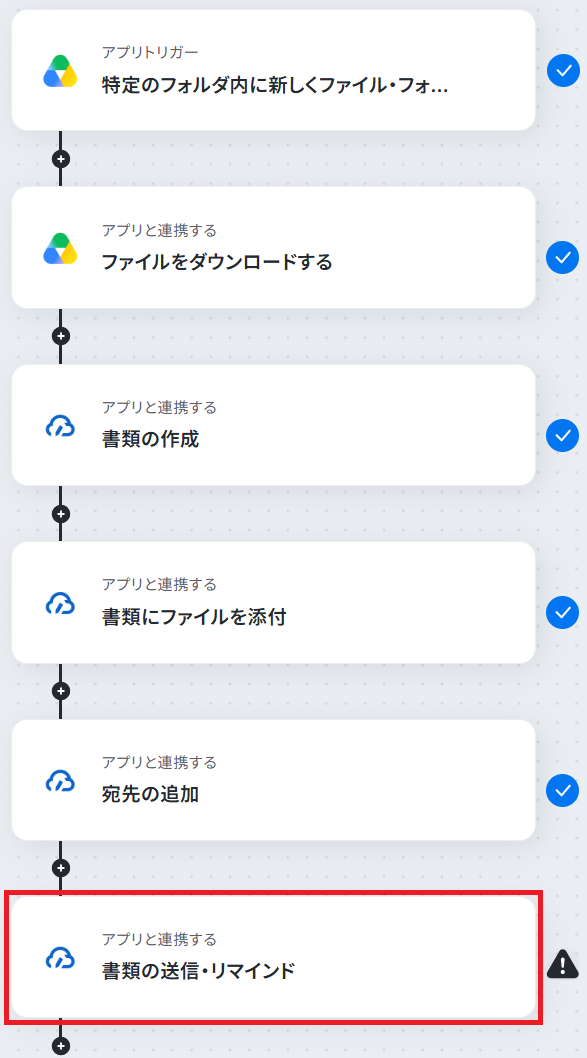Screen dimensions: 587x1058
Task: Click the blue checkmark beside 書類にファイルを添付
Action: point(563,612)
